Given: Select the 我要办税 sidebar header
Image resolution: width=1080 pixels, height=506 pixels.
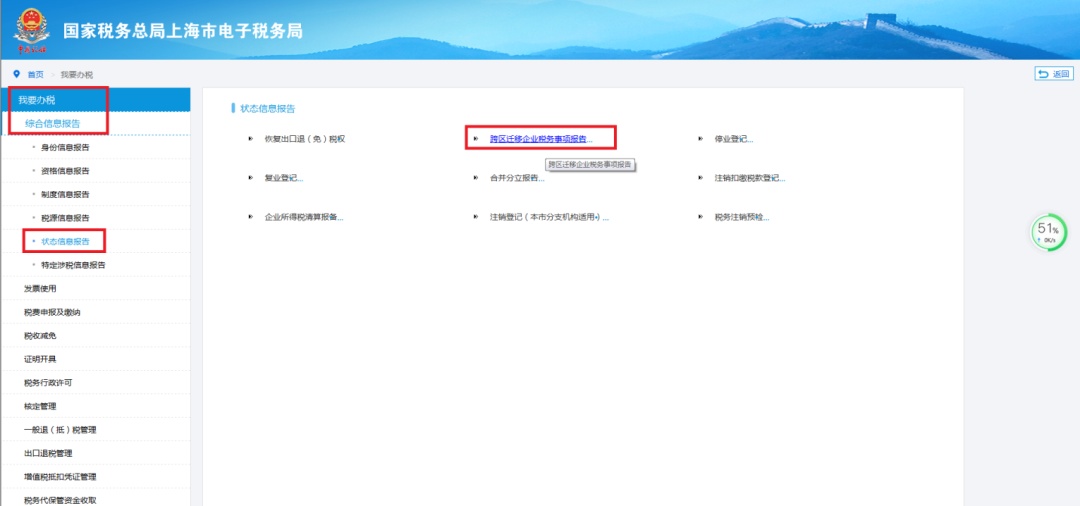Looking at the screenshot, I should (96, 100).
